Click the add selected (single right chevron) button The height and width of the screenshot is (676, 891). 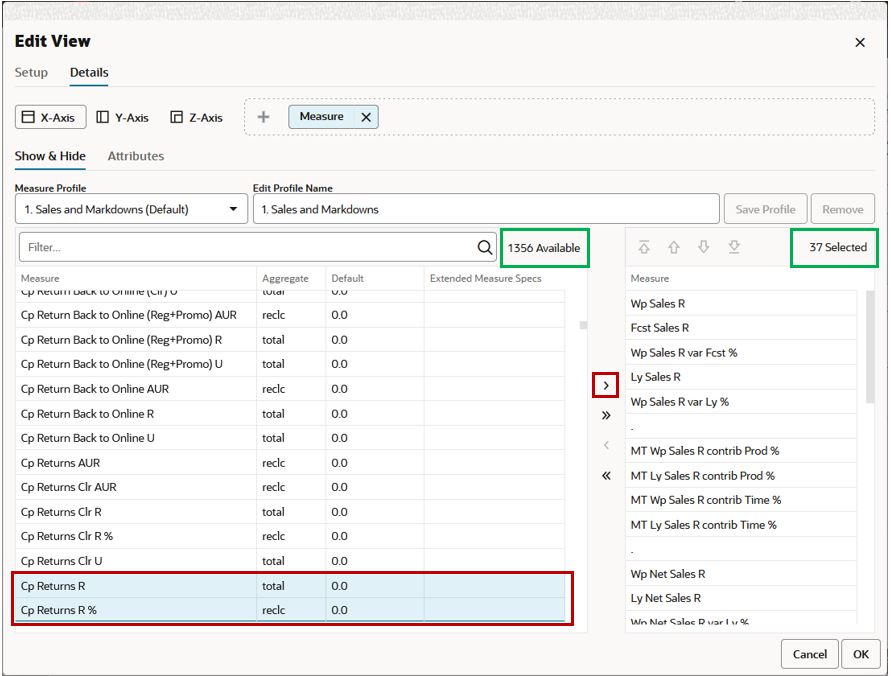(x=606, y=385)
